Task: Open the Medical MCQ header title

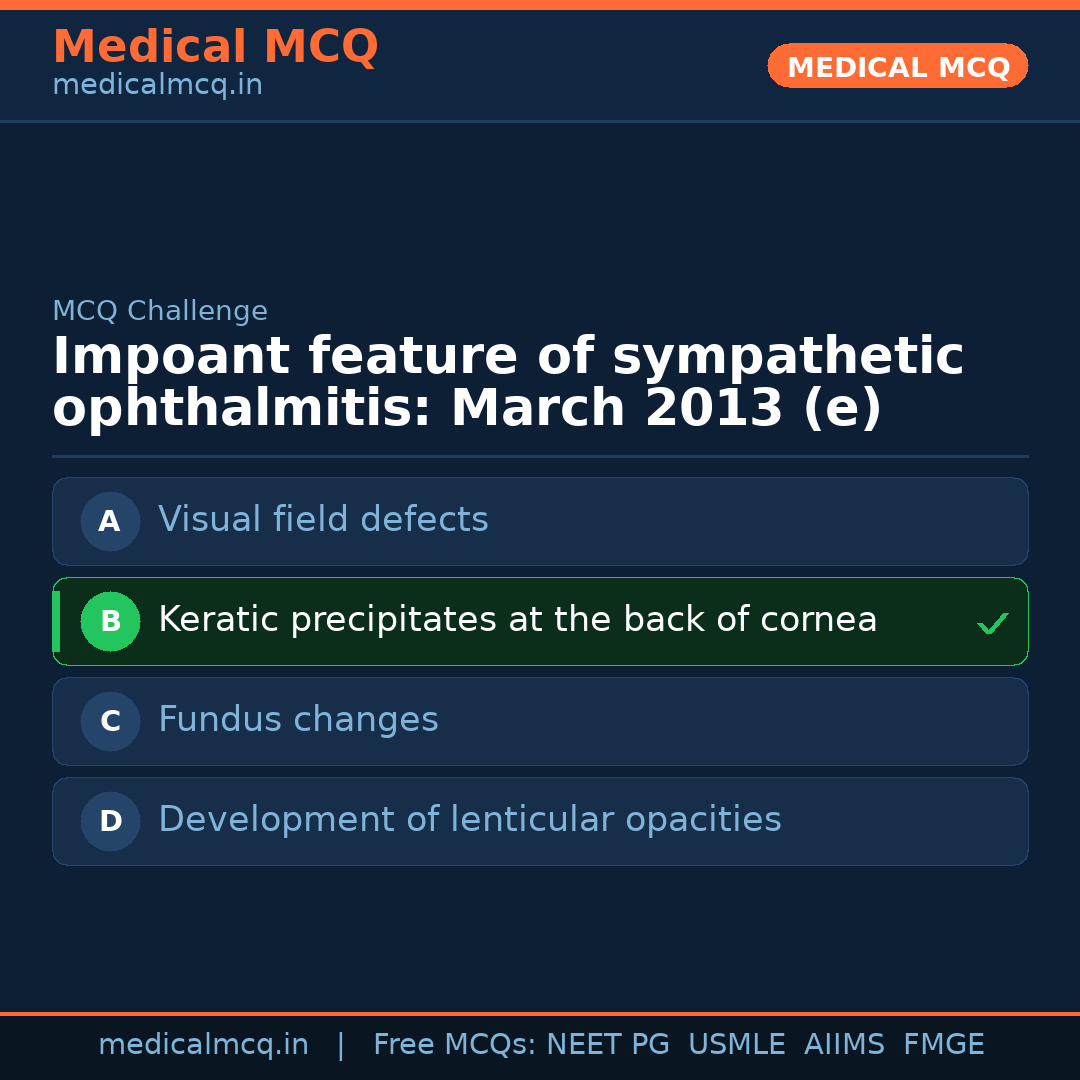Action: [x=215, y=47]
